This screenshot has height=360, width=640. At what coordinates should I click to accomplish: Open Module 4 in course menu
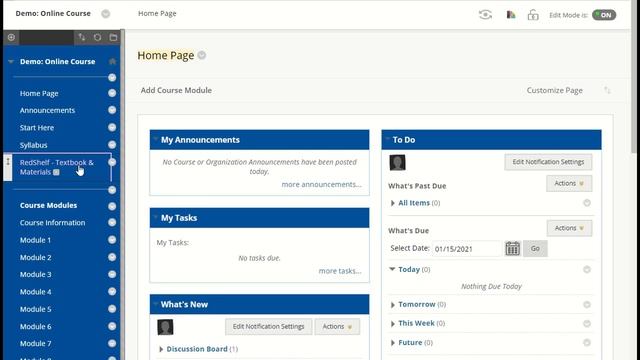click(x=36, y=292)
